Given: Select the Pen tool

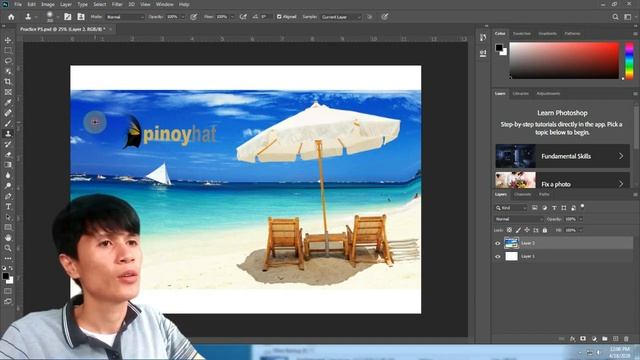Looking at the screenshot, I should click(x=8, y=196).
